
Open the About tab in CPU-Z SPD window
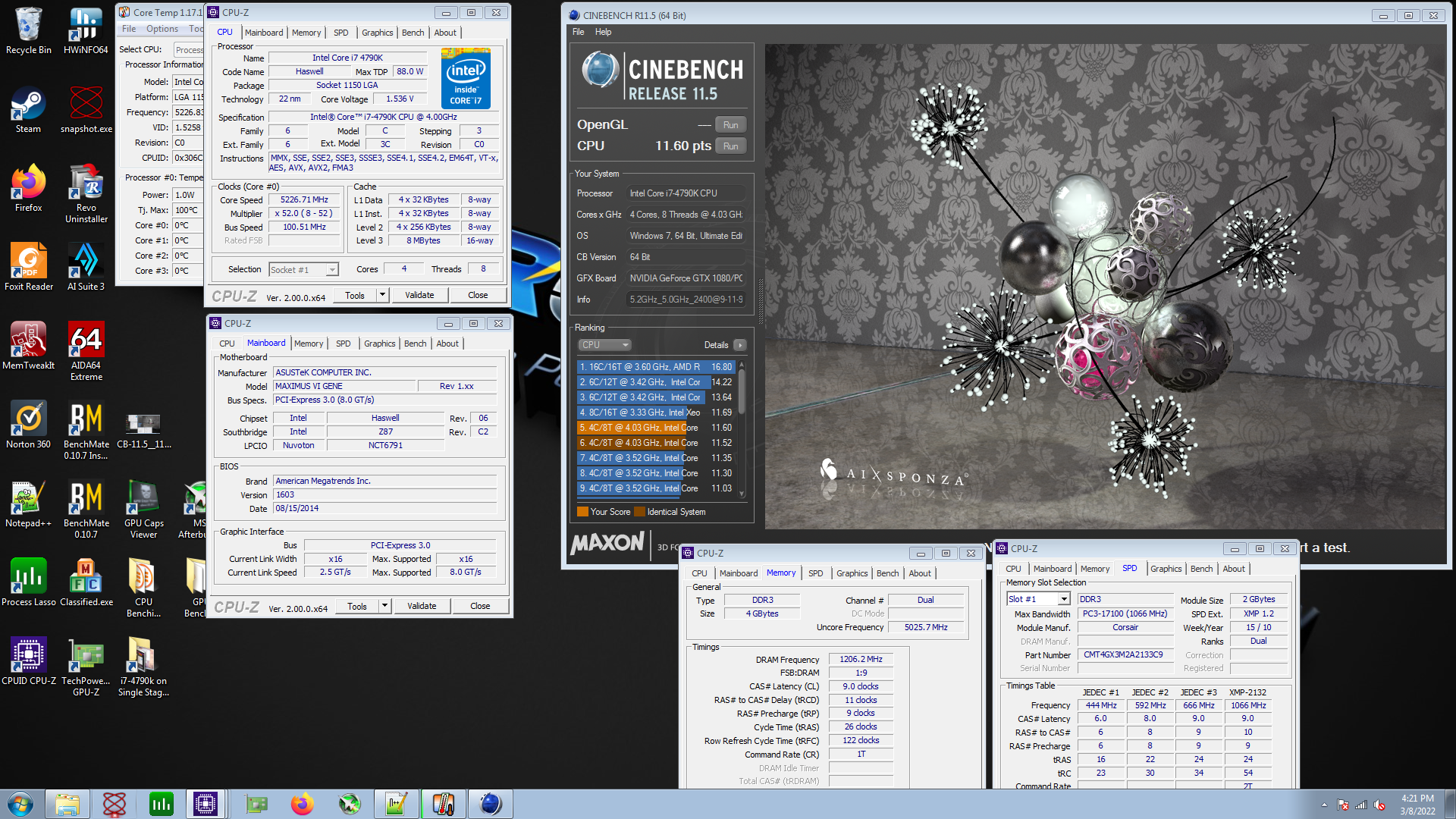coord(1233,569)
